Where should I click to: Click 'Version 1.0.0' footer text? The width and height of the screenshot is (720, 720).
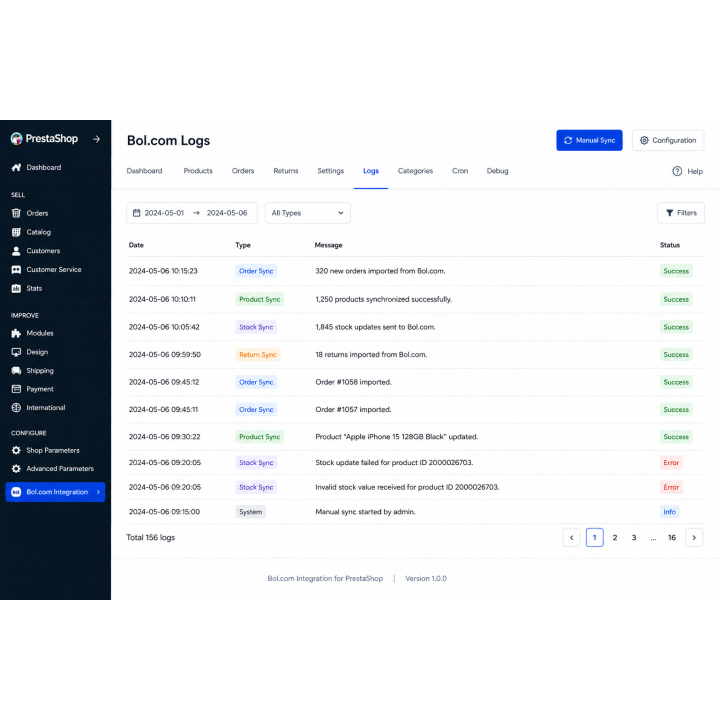pyautogui.click(x=426, y=579)
